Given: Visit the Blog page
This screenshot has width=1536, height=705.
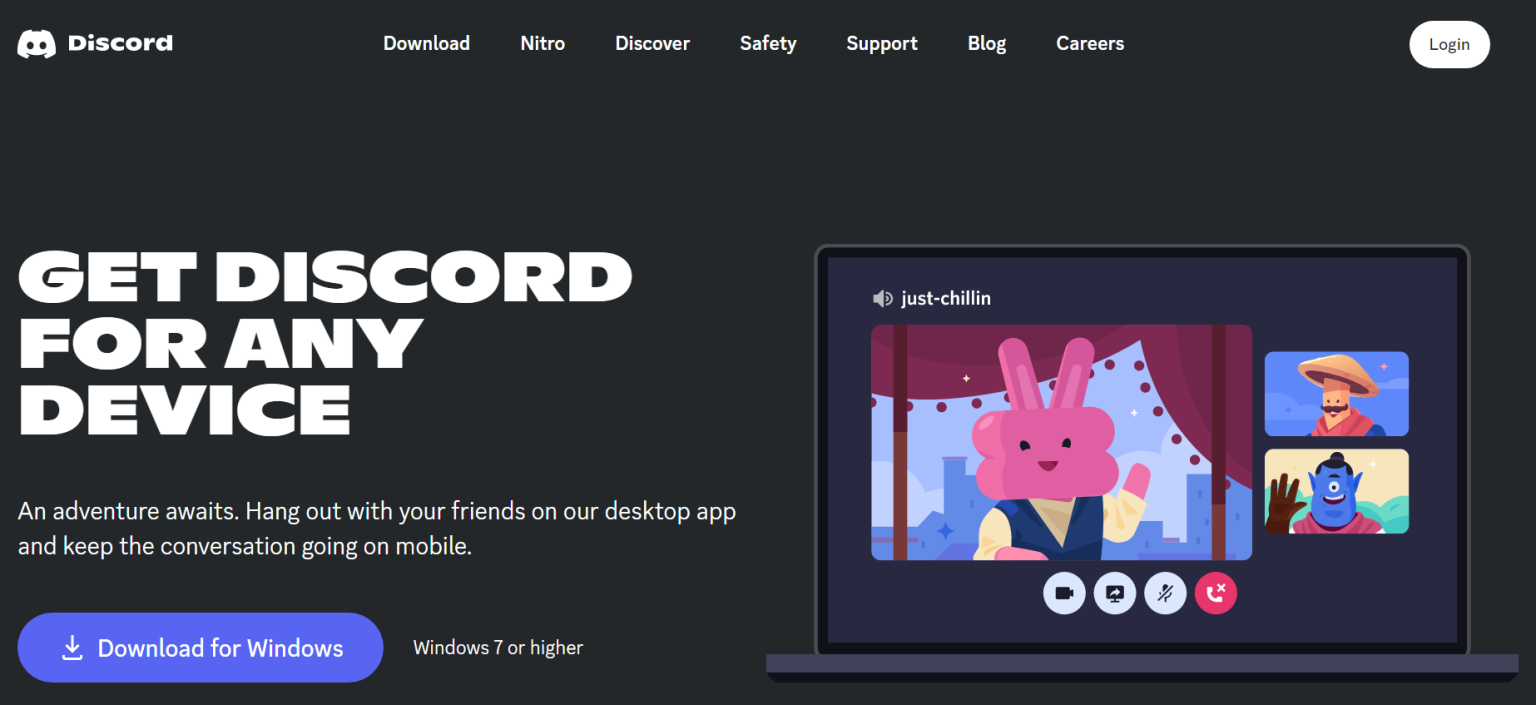Looking at the screenshot, I should tap(986, 43).
